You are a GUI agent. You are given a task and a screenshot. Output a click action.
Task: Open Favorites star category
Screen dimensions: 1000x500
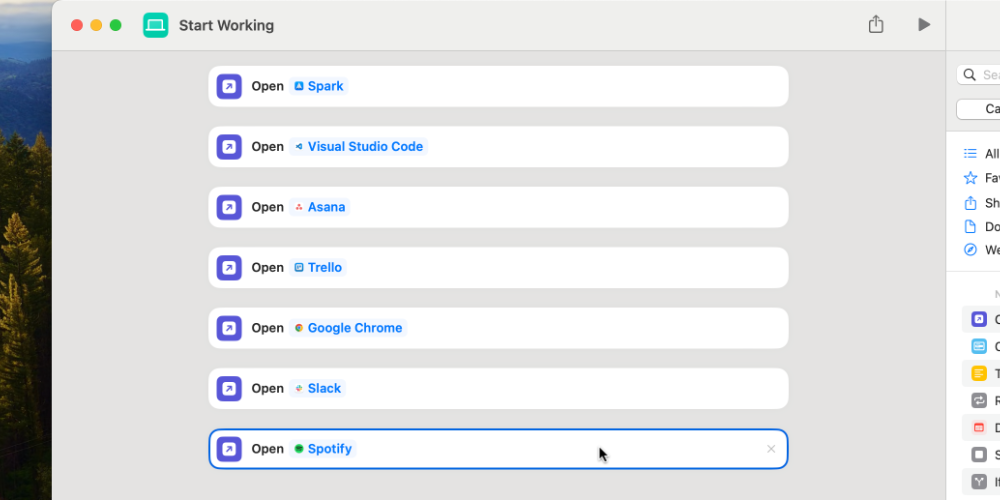(x=970, y=178)
